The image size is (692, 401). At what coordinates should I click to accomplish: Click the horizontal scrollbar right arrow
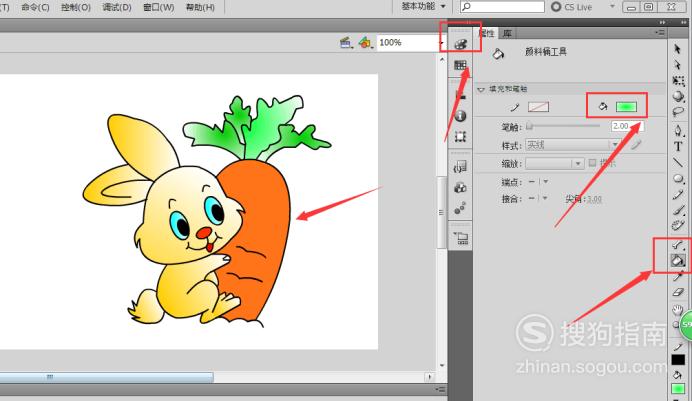429,377
